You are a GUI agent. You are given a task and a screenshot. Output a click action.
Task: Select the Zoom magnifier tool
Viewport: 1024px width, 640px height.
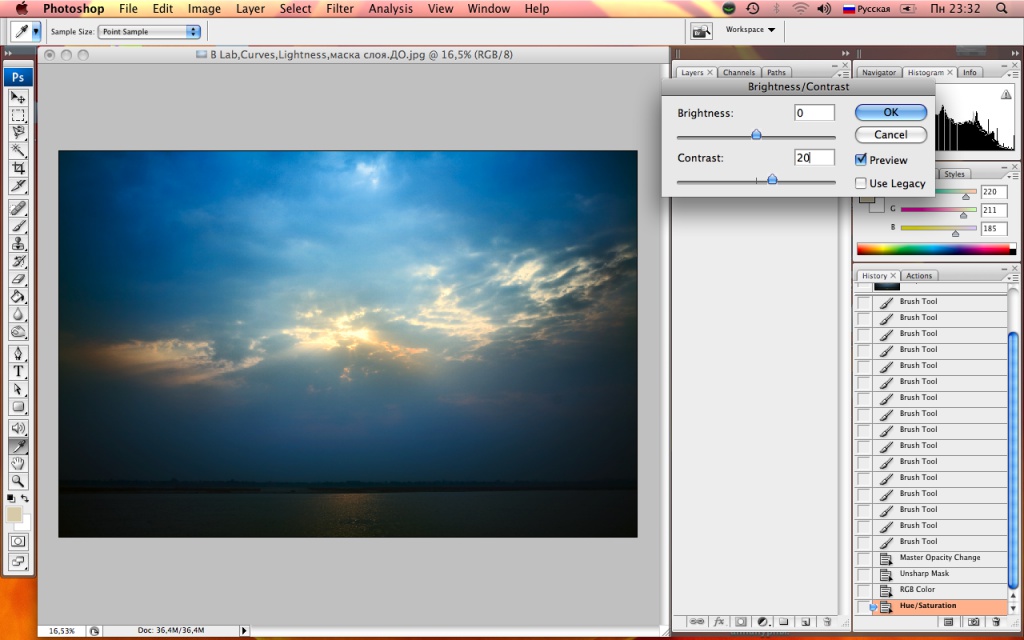pos(18,481)
